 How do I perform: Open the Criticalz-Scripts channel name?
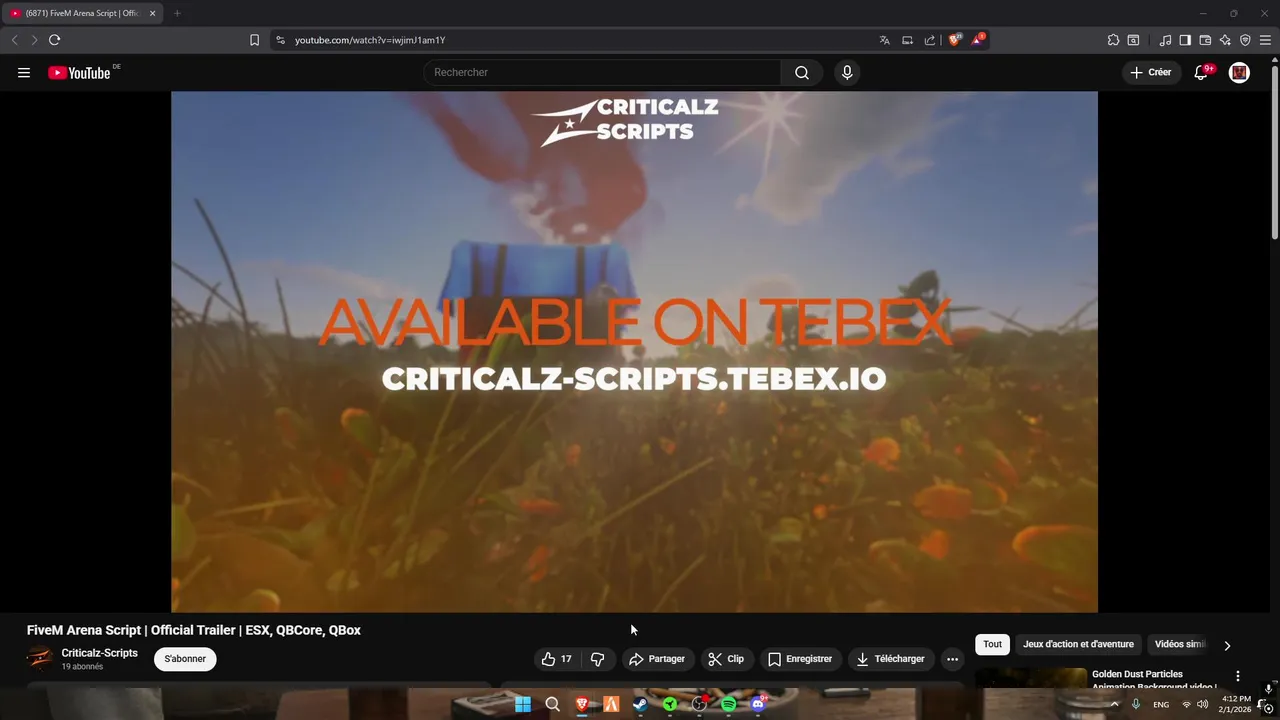click(x=100, y=653)
